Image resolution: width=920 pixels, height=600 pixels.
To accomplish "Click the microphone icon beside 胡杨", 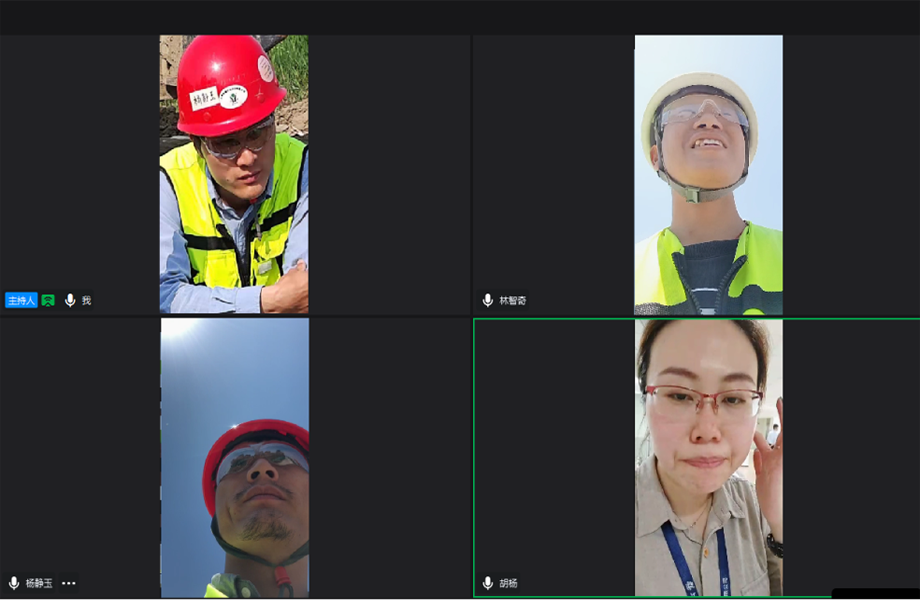I will (x=488, y=583).
